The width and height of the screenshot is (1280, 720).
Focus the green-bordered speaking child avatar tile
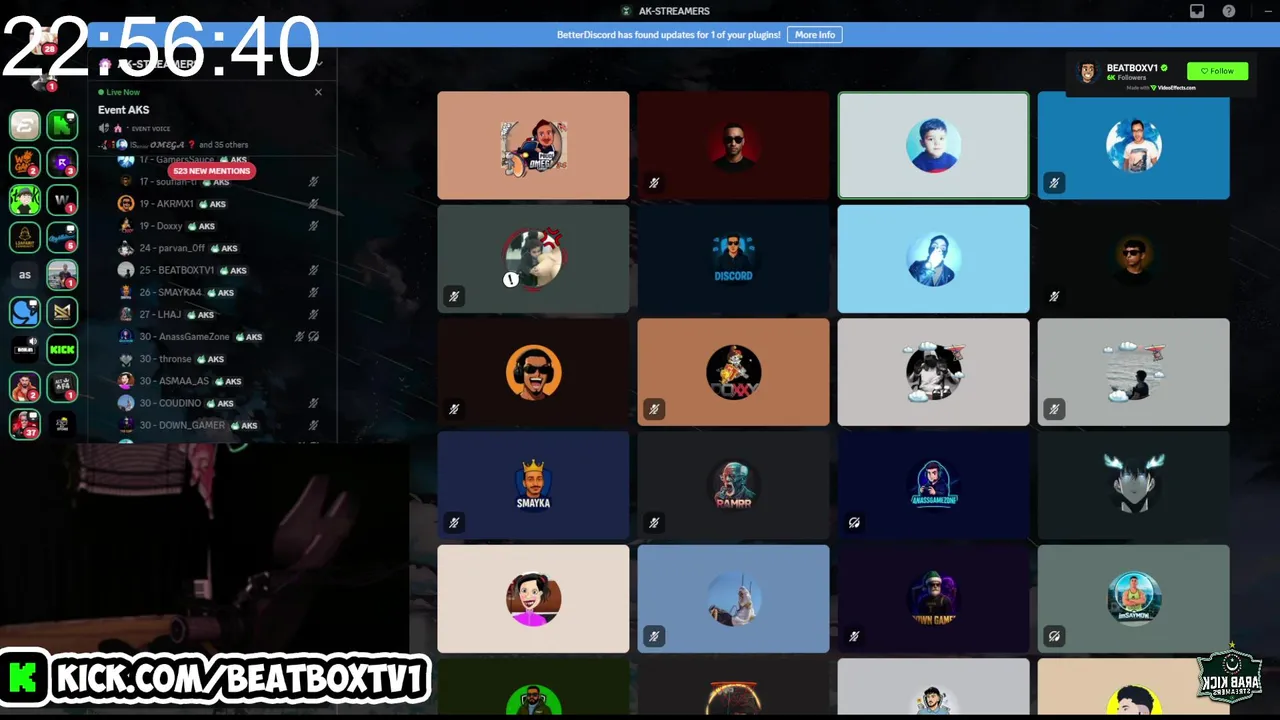933,145
